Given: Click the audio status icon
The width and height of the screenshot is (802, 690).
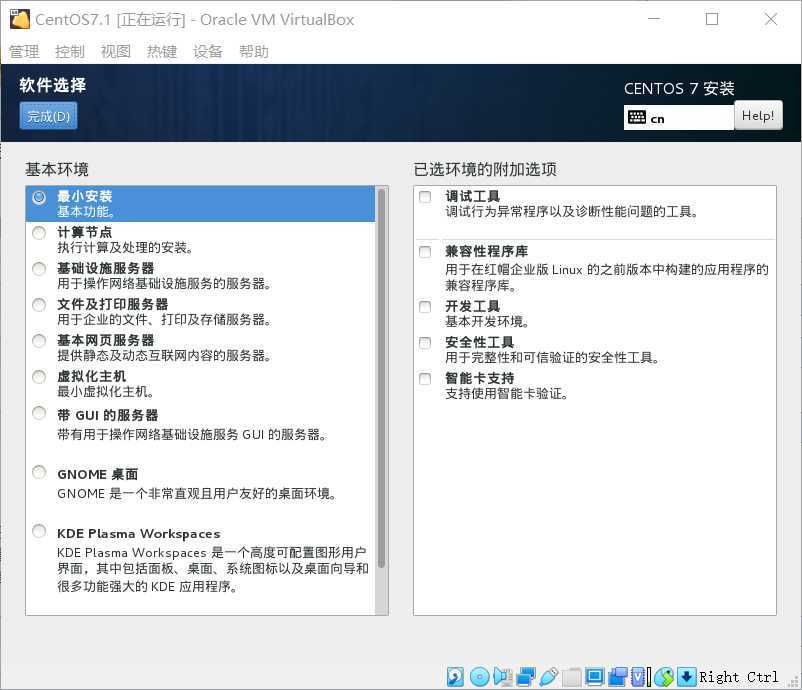Looking at the screenshot, I should (x=503, y=677).
